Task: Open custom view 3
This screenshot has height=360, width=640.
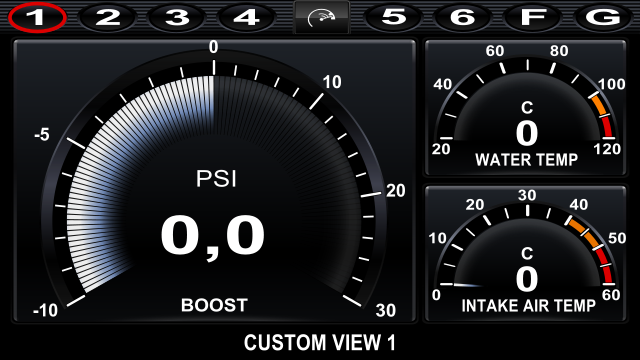Action: (177, 18)
